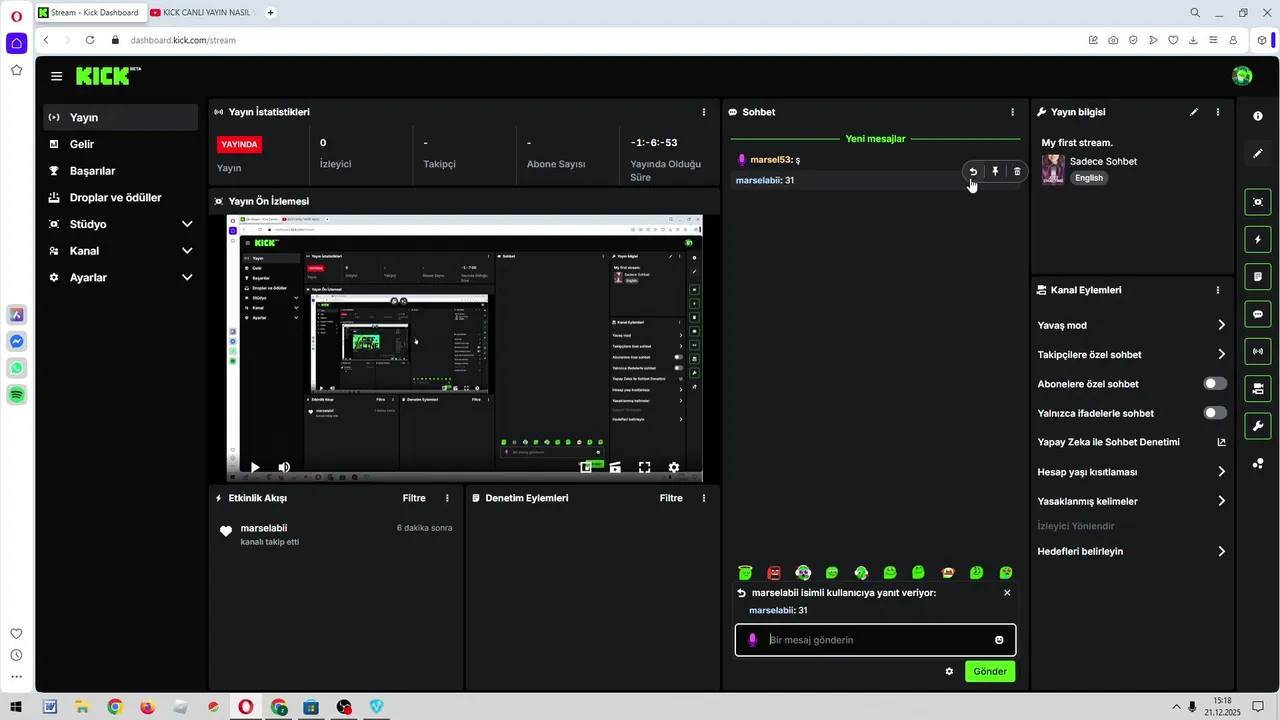
Task: Open Yavaş mod options
Action: [x=1132, y=325]
